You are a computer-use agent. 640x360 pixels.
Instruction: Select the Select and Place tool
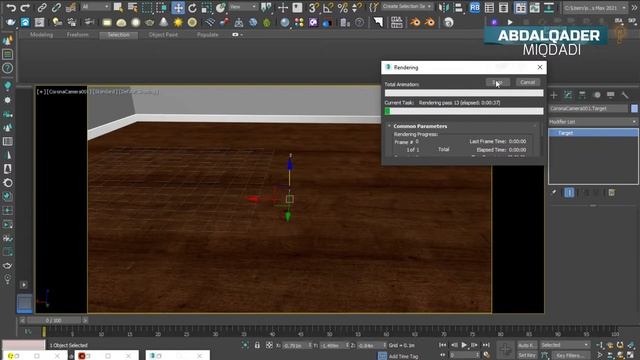click(x=221, y=7)
